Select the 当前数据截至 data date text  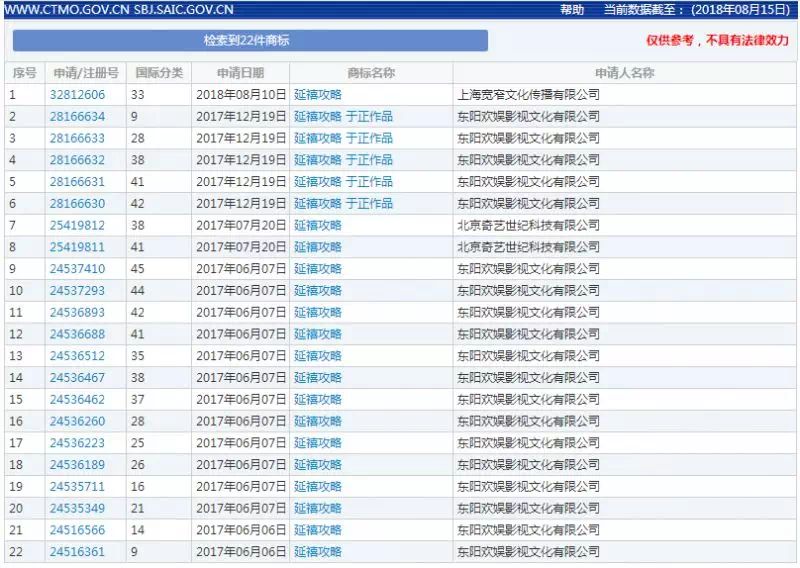point(696,10)
